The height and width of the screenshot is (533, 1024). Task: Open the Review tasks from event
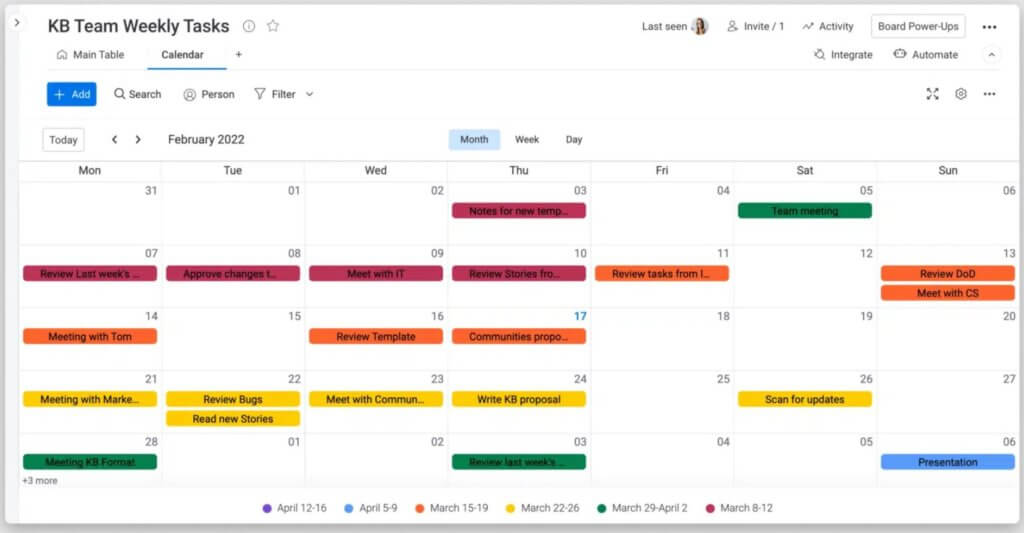pyautogui.click(x=662, y=274)
